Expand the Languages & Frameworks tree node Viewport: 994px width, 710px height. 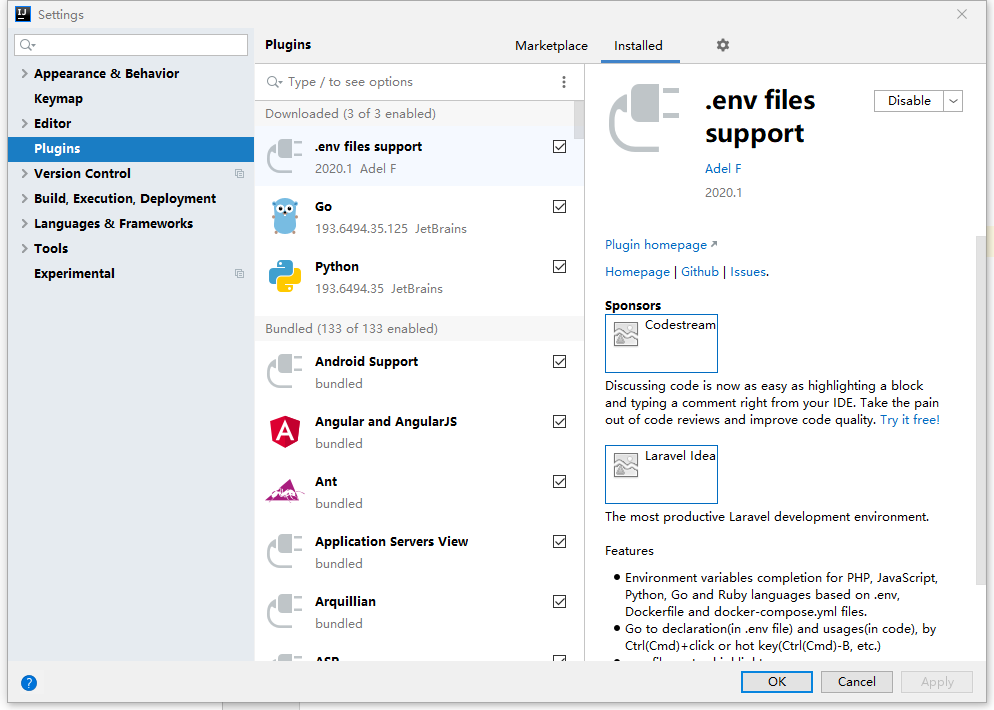24,224
